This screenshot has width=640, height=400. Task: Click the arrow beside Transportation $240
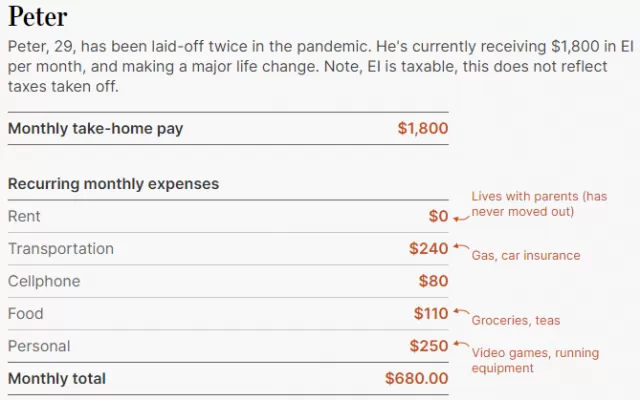(x=461, y=247)
